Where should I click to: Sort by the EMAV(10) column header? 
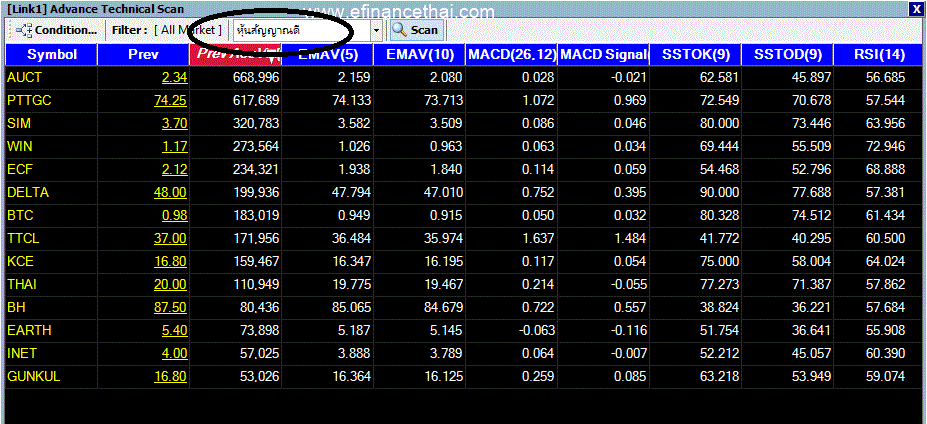tap(420, 55)
